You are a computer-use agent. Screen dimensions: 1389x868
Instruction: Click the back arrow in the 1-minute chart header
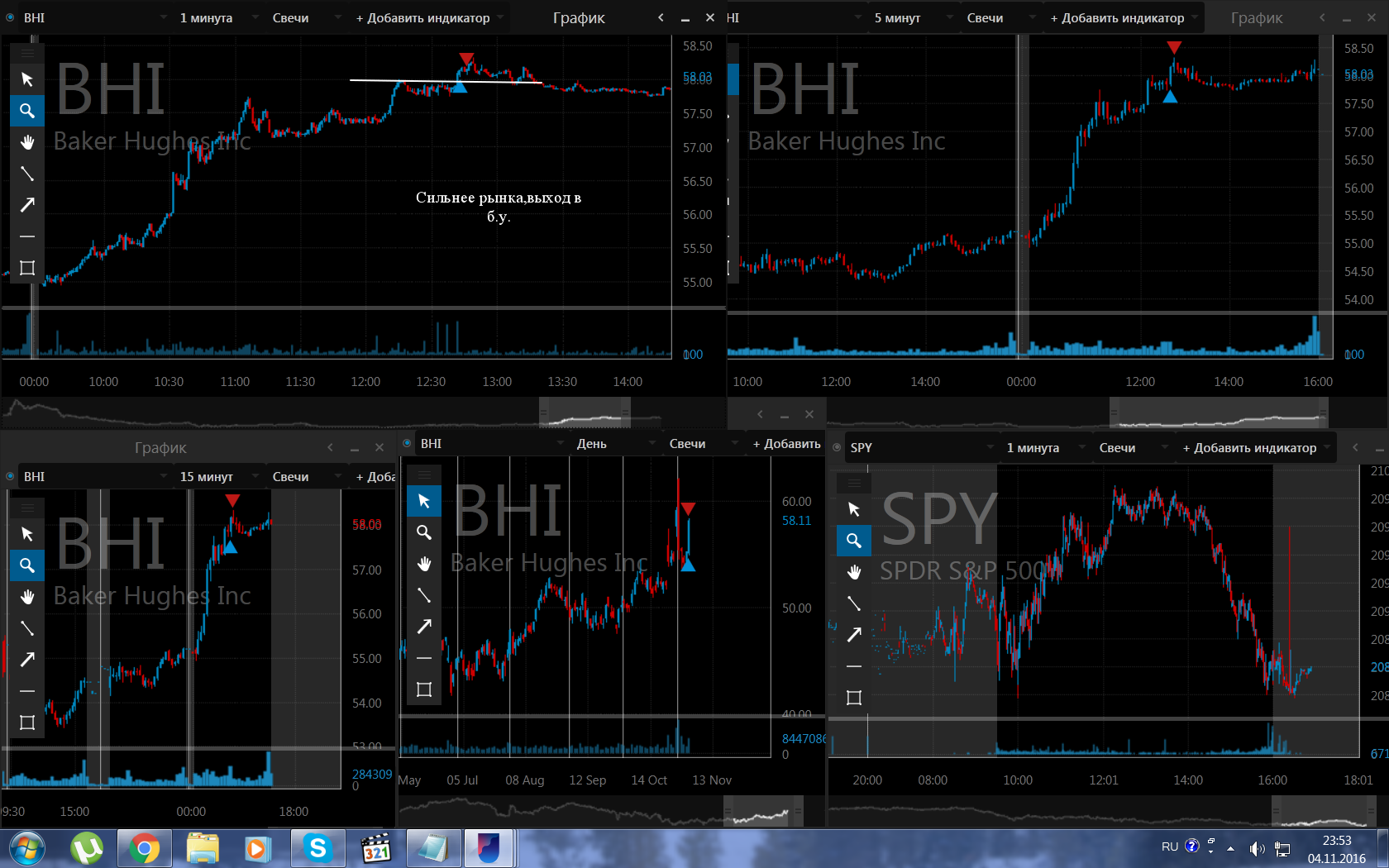tap(661, 17)
